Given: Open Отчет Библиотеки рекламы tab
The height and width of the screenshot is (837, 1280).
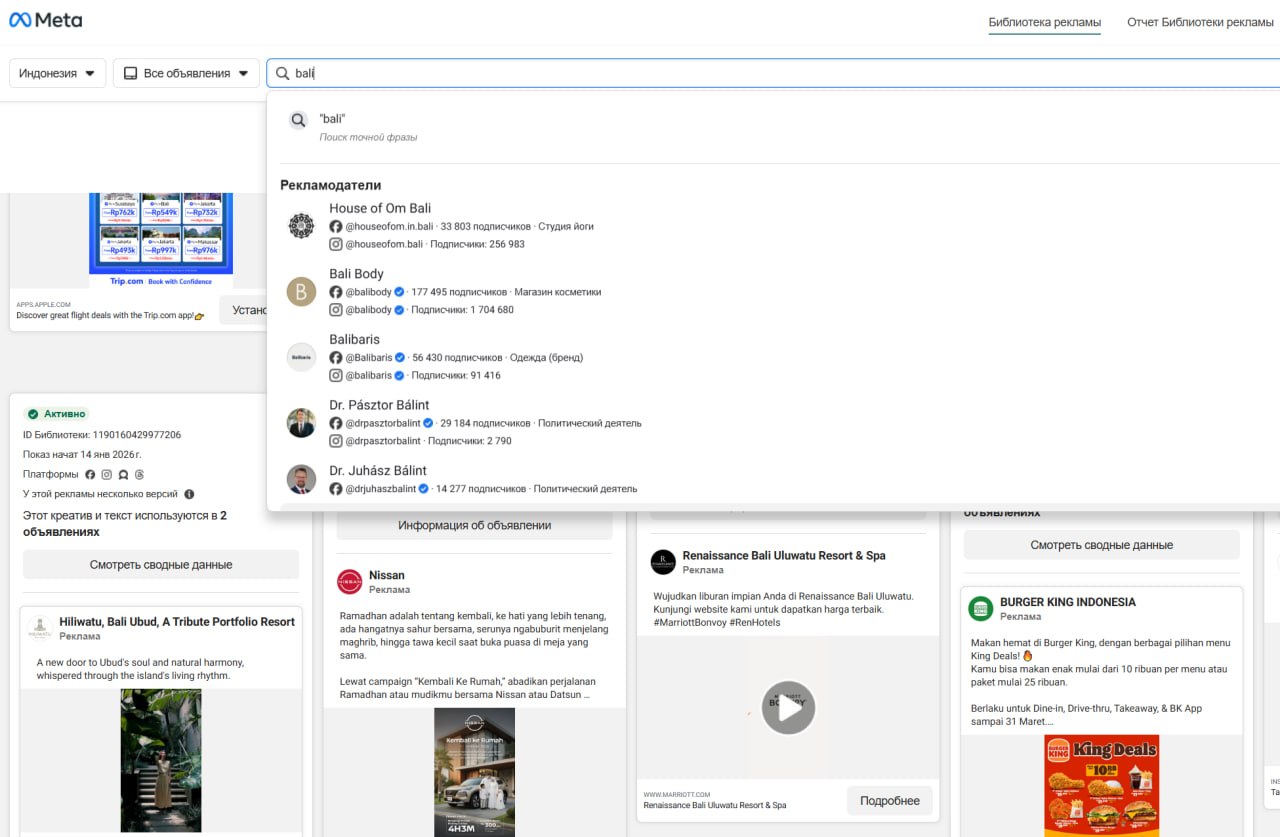Looking at the screenshot, I should coord(1200,22).
